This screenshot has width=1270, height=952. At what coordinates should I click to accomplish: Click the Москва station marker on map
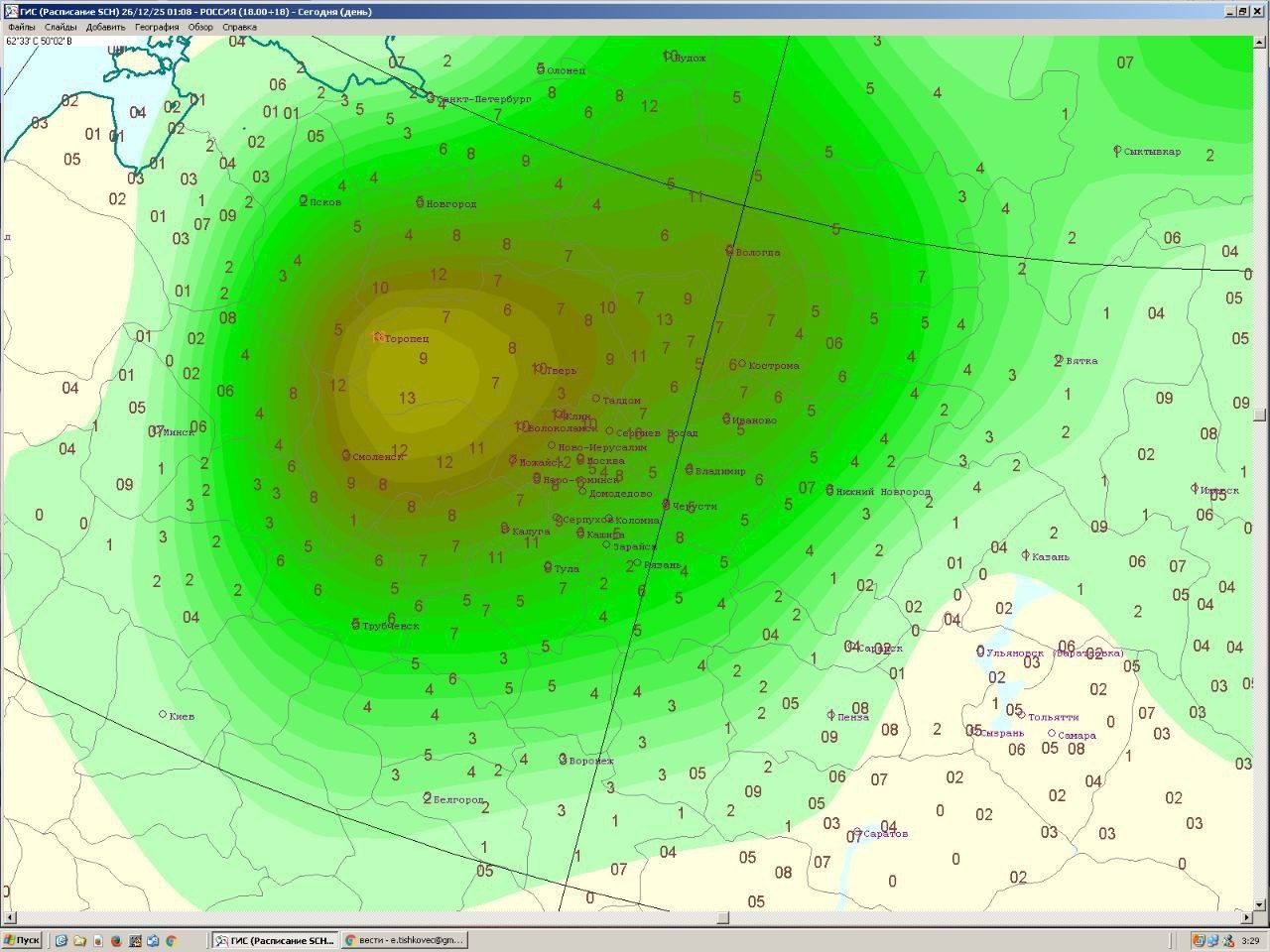coord(580,459)
